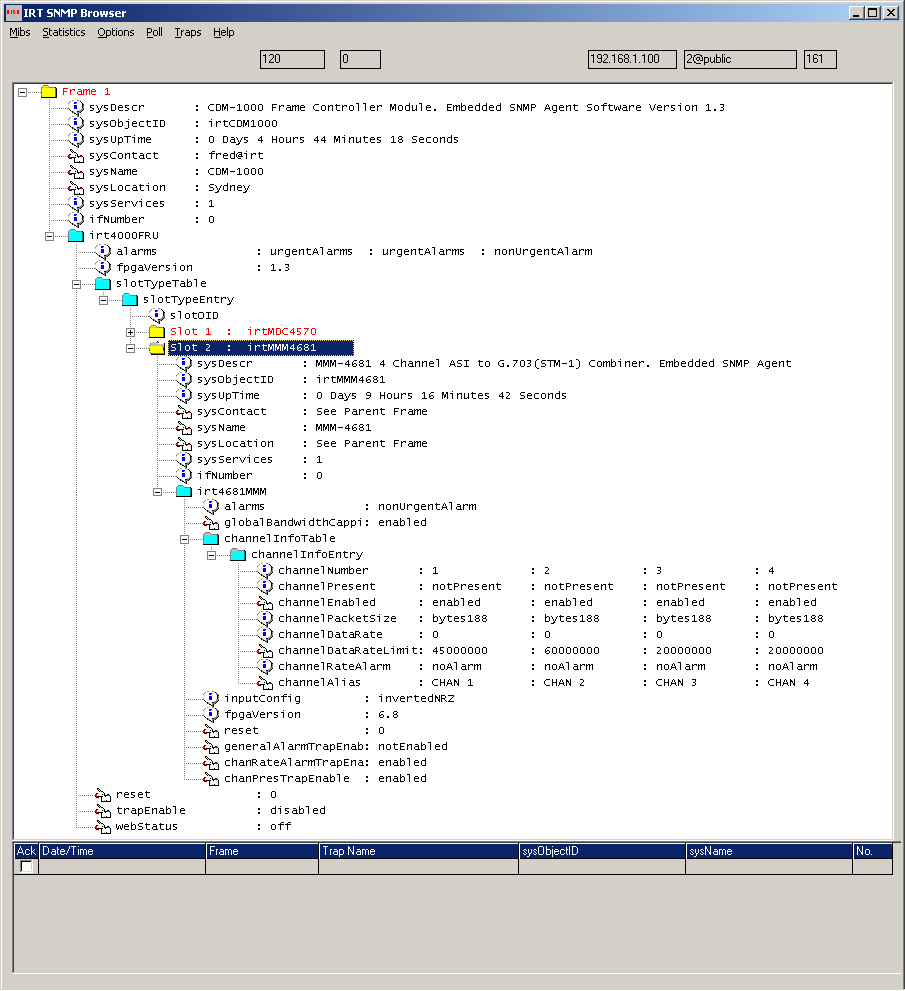Click the info icon beside sysDescr under Frame 1

(x=76, y=107)
